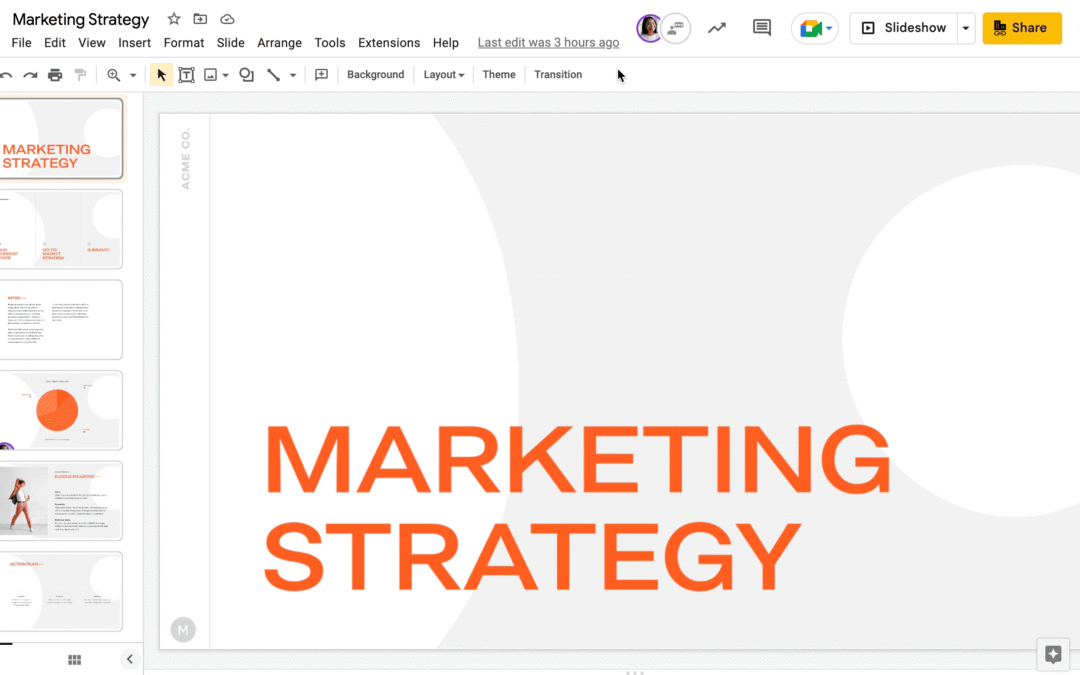The image size is (1080, 675).
Task: Select the Action Plan slide thumbnail
Action: tap(61, 591)
